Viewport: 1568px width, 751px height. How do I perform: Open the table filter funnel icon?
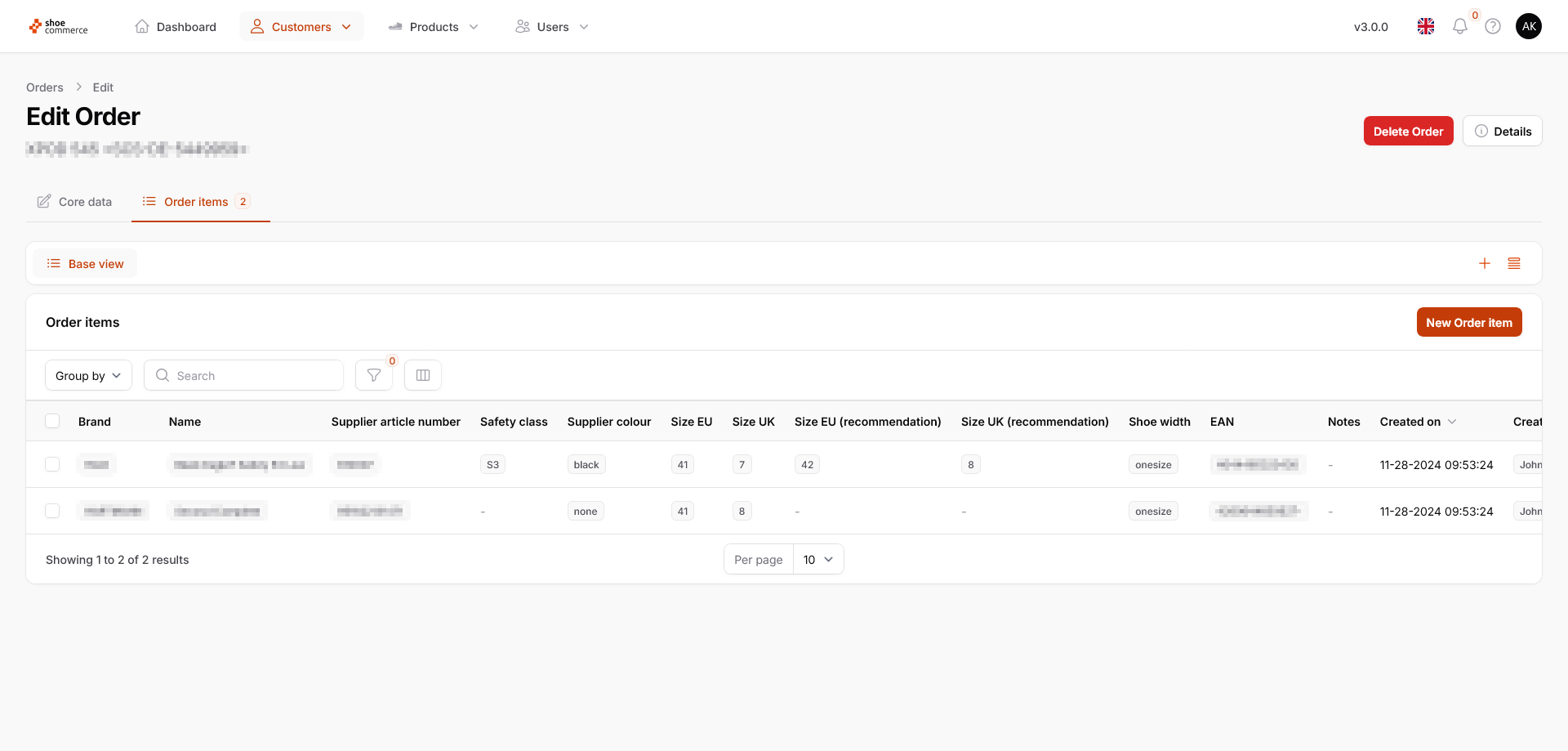pos(374,375)
